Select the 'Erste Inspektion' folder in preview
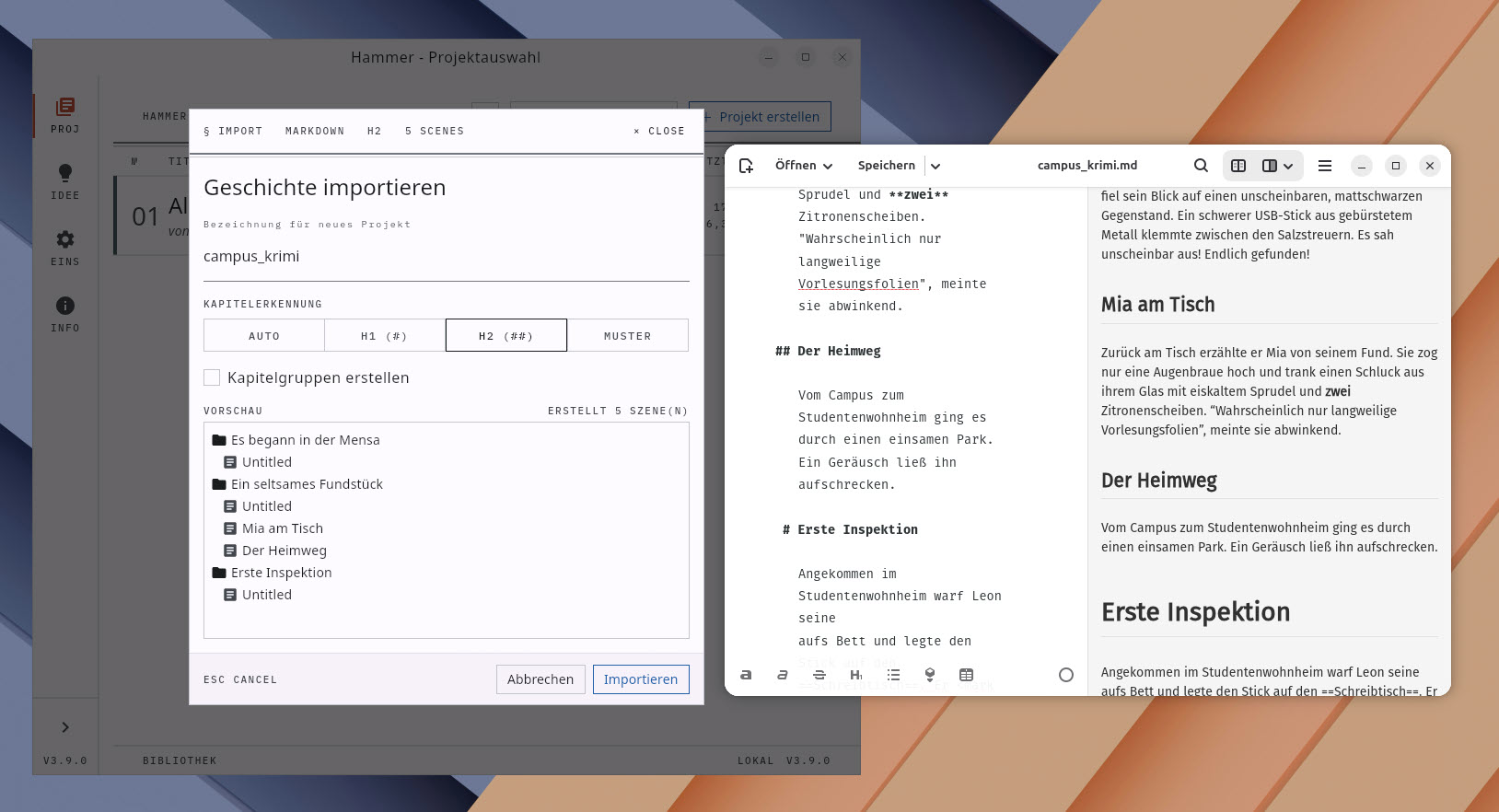The width and height of the screenshot is (1499, 812). coord(273,573)
